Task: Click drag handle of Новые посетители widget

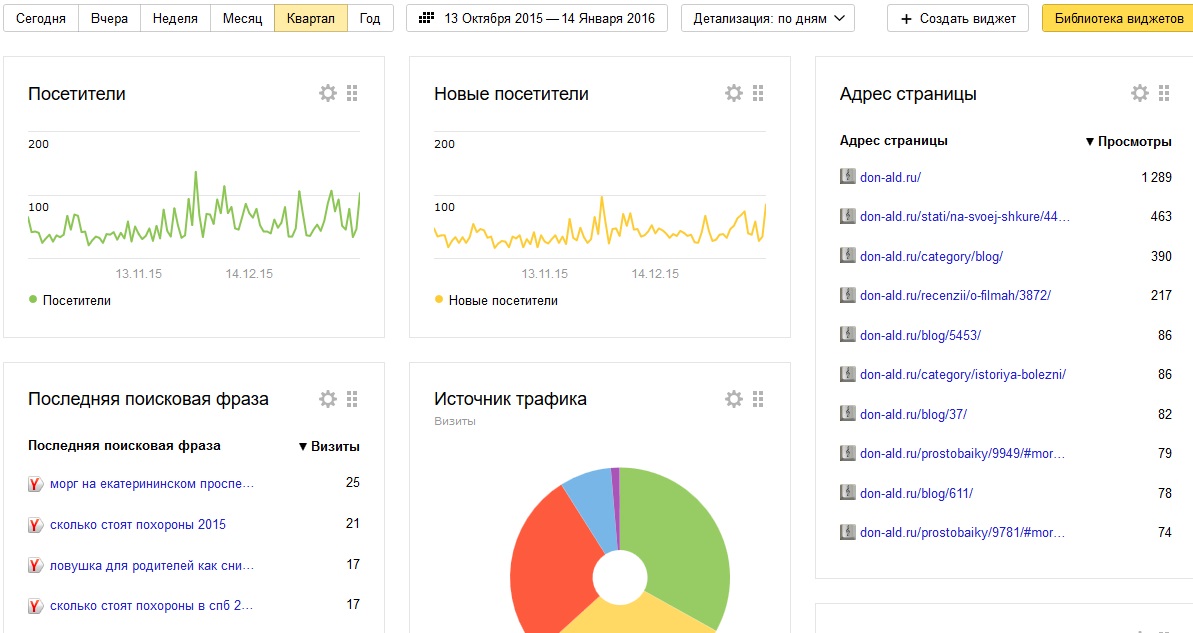Action: (x=758, y=94)
